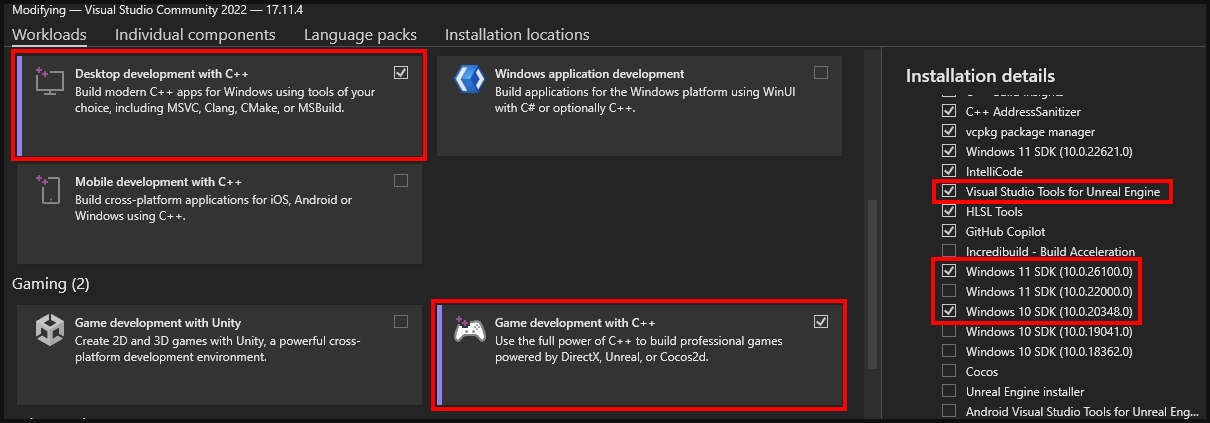Uncheck C++ AddressSanitizer component
The height and width of the screenshot is (423, 1210).
[x=949, y=112]
